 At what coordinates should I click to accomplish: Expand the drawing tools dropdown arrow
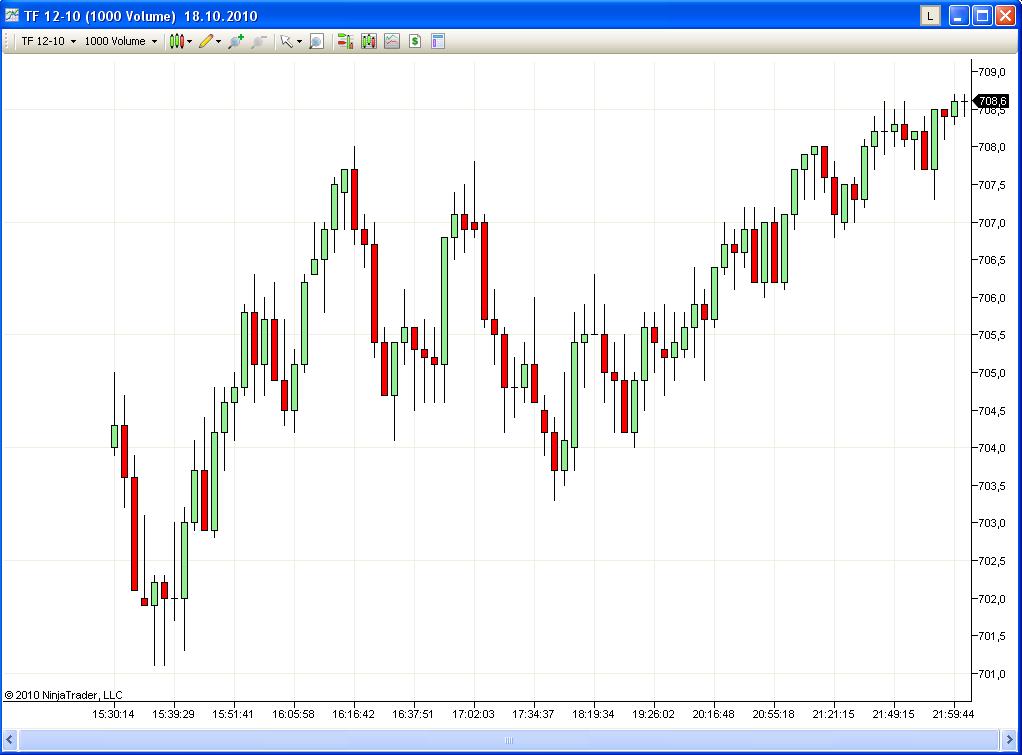coord(218,42)
